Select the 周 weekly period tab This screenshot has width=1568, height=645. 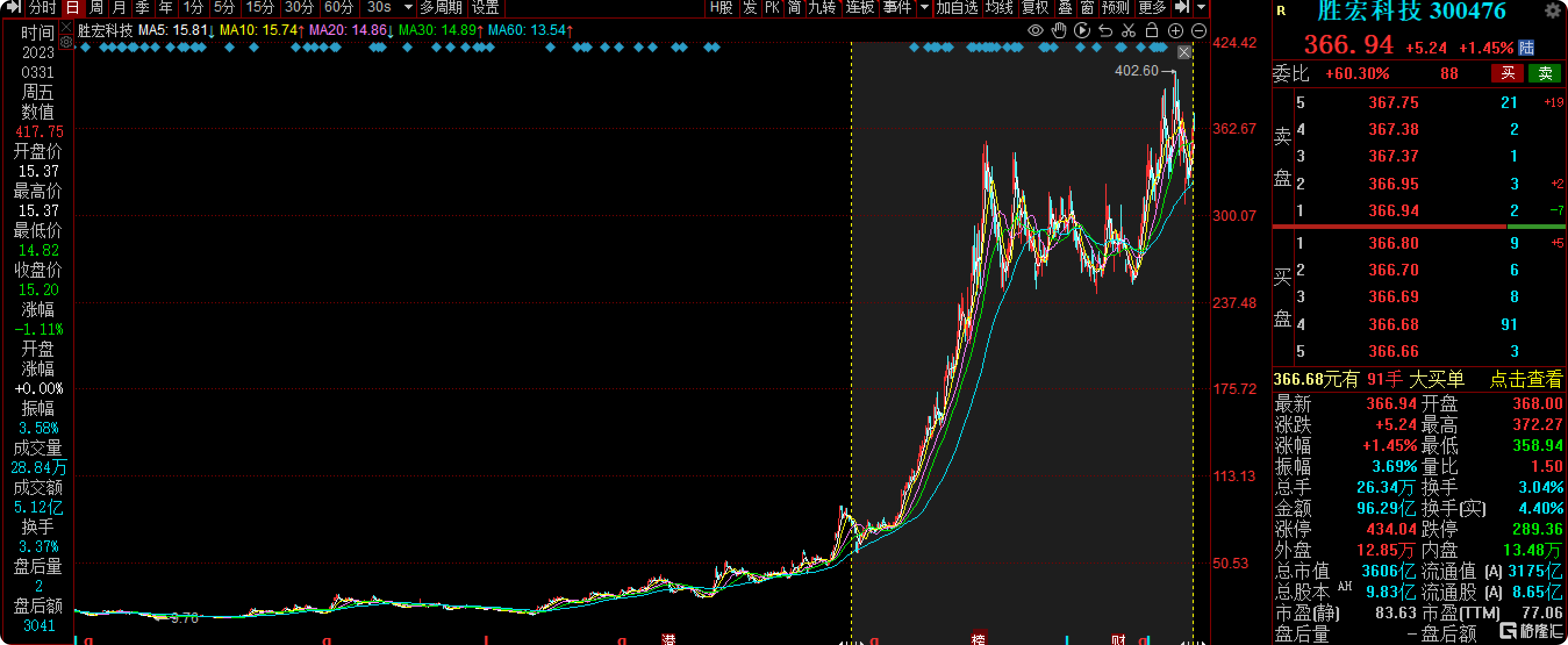pyautogui.click(x=95, y=8)
